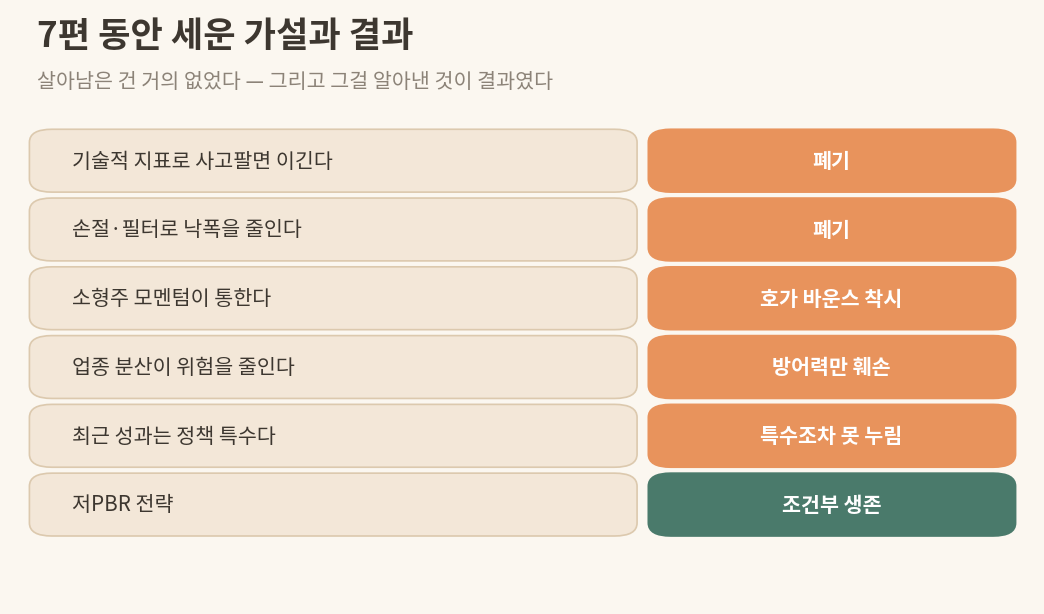Select the orange 호가 바운스 착시 result badge

coord(832,298)
